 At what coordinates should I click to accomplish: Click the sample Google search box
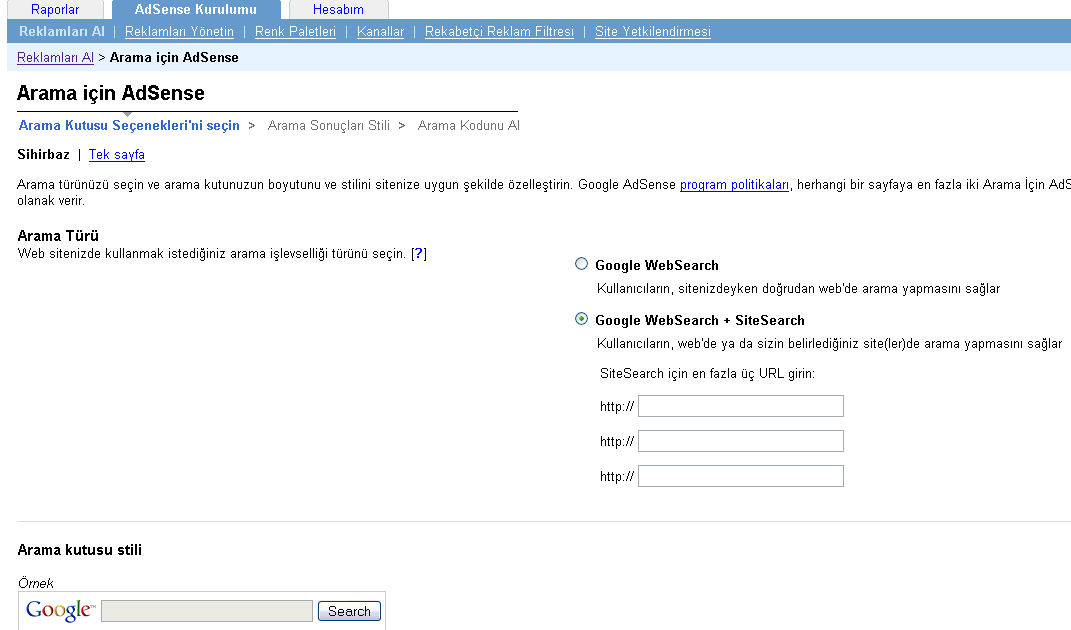tap(207, 611)
